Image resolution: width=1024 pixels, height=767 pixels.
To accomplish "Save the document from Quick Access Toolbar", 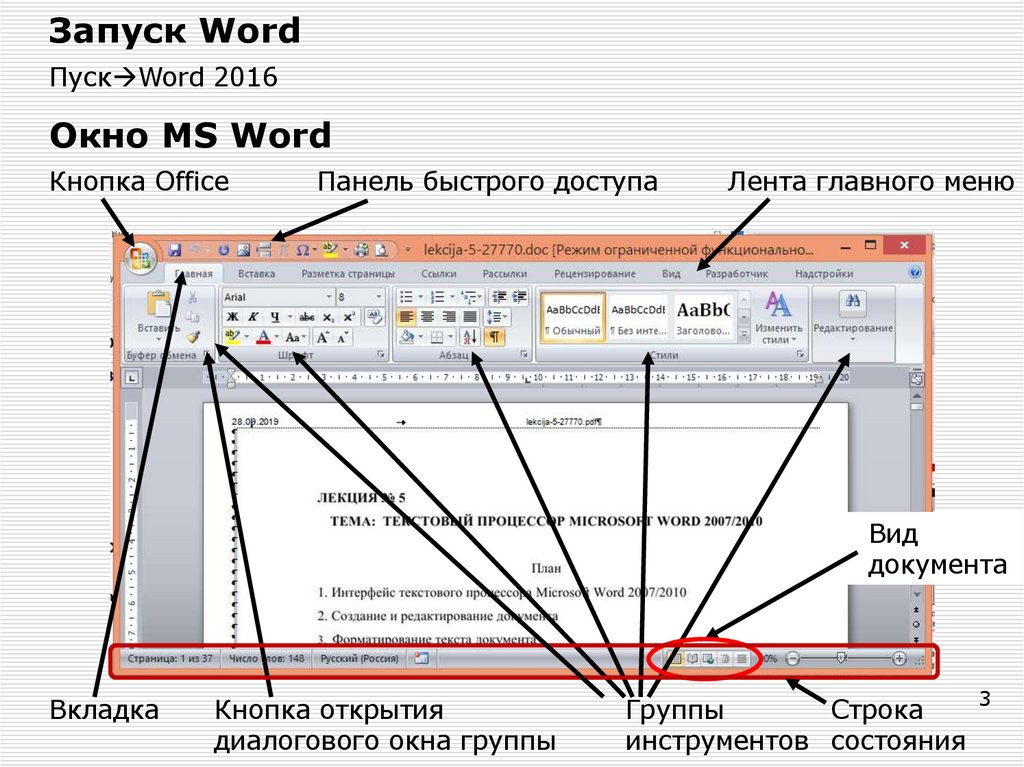I will coord(174,250).
